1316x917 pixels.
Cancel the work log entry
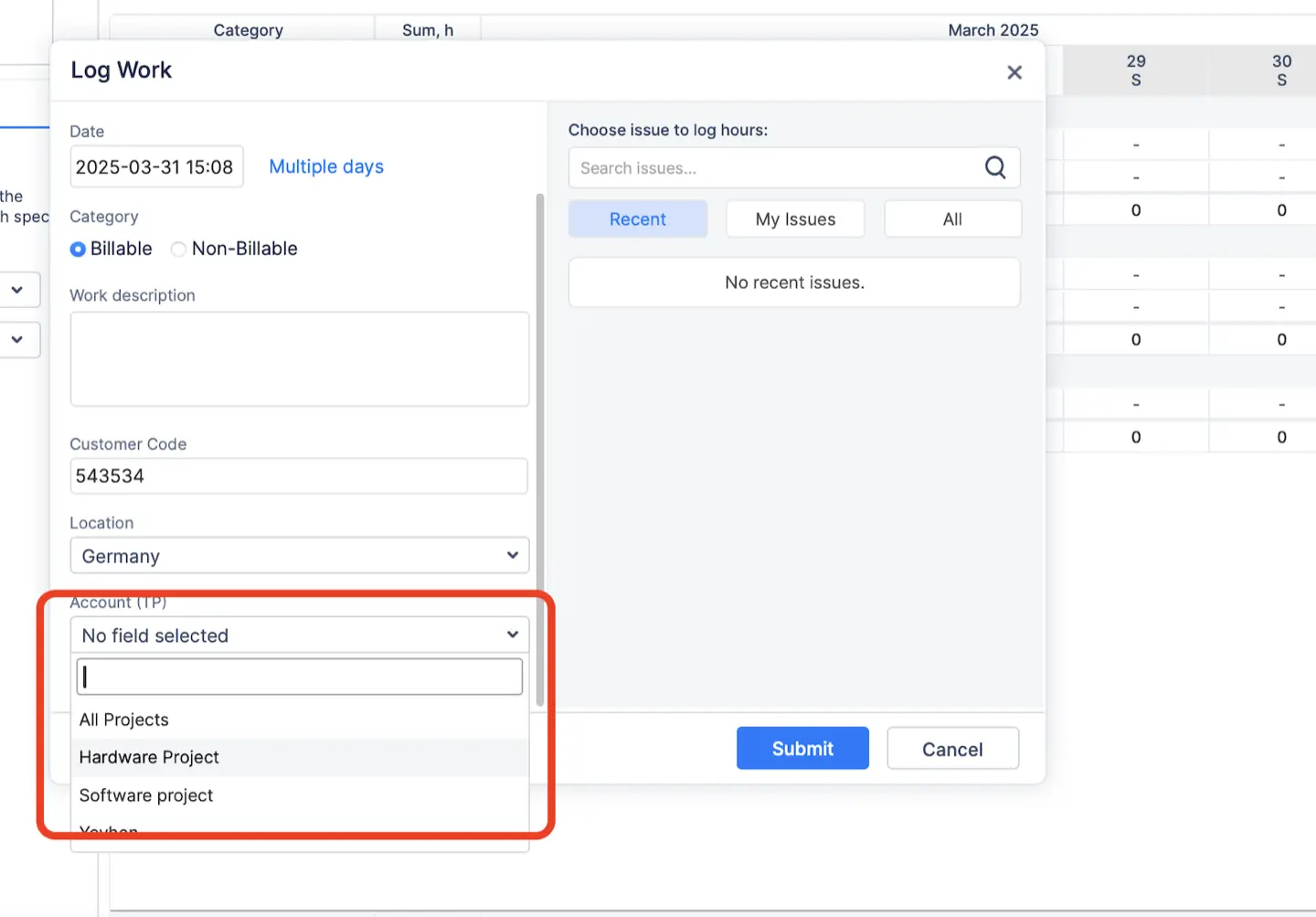click(x=952, y=748)
